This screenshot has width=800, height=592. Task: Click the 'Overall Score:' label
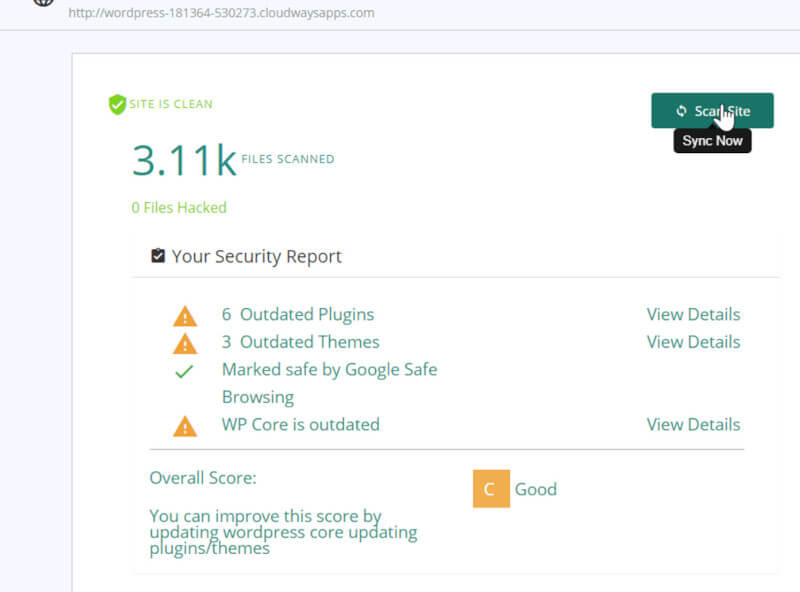point(203,478)
